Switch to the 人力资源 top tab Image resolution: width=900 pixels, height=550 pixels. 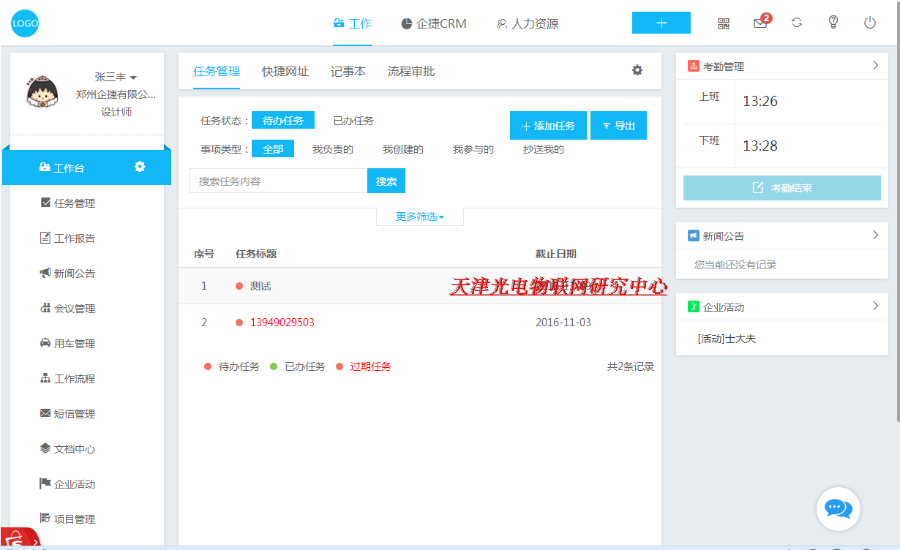point(527,24)
